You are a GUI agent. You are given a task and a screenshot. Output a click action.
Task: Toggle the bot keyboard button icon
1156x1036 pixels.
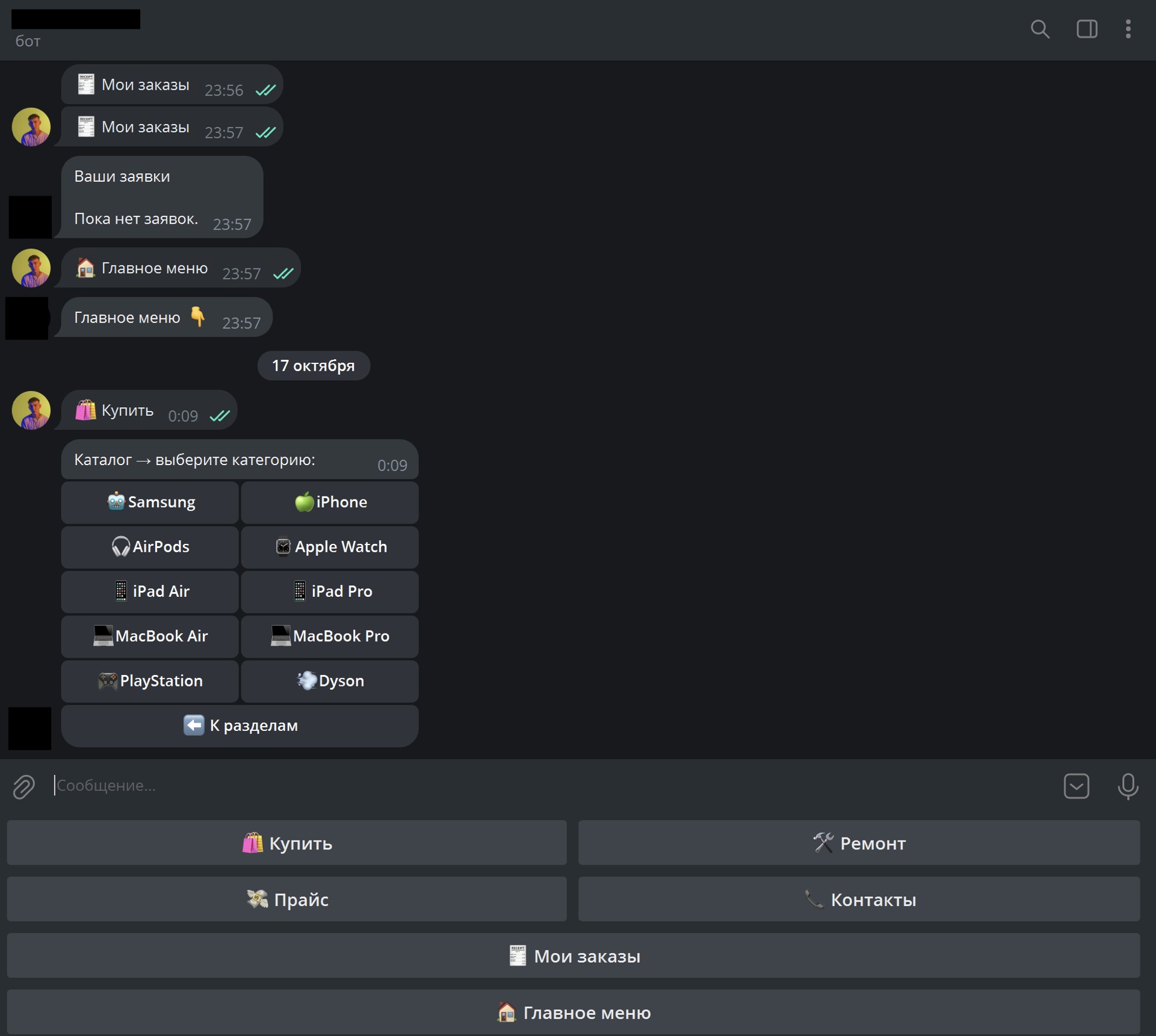1076,786
